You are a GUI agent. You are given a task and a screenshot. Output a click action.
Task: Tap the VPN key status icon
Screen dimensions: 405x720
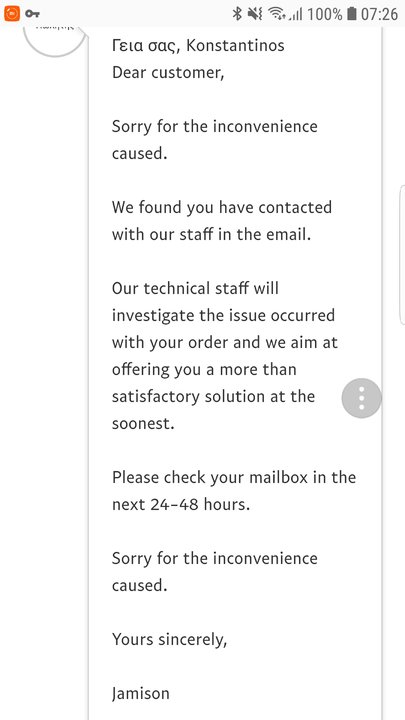32,13
